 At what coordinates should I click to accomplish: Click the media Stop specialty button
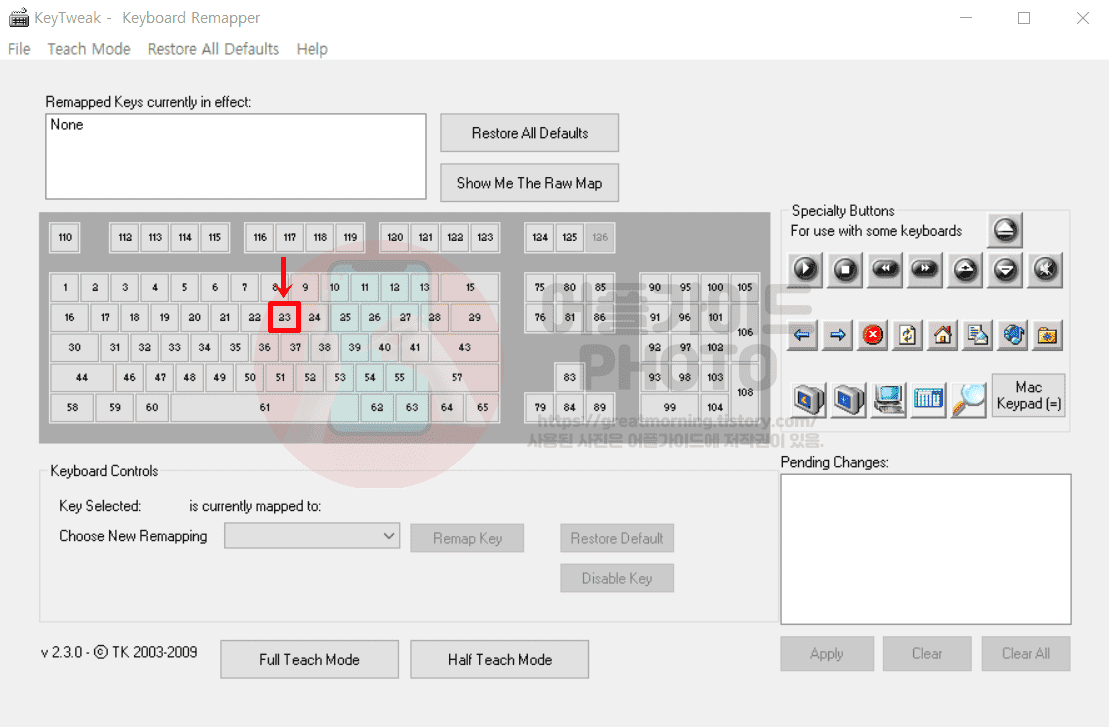click(845, 269)
